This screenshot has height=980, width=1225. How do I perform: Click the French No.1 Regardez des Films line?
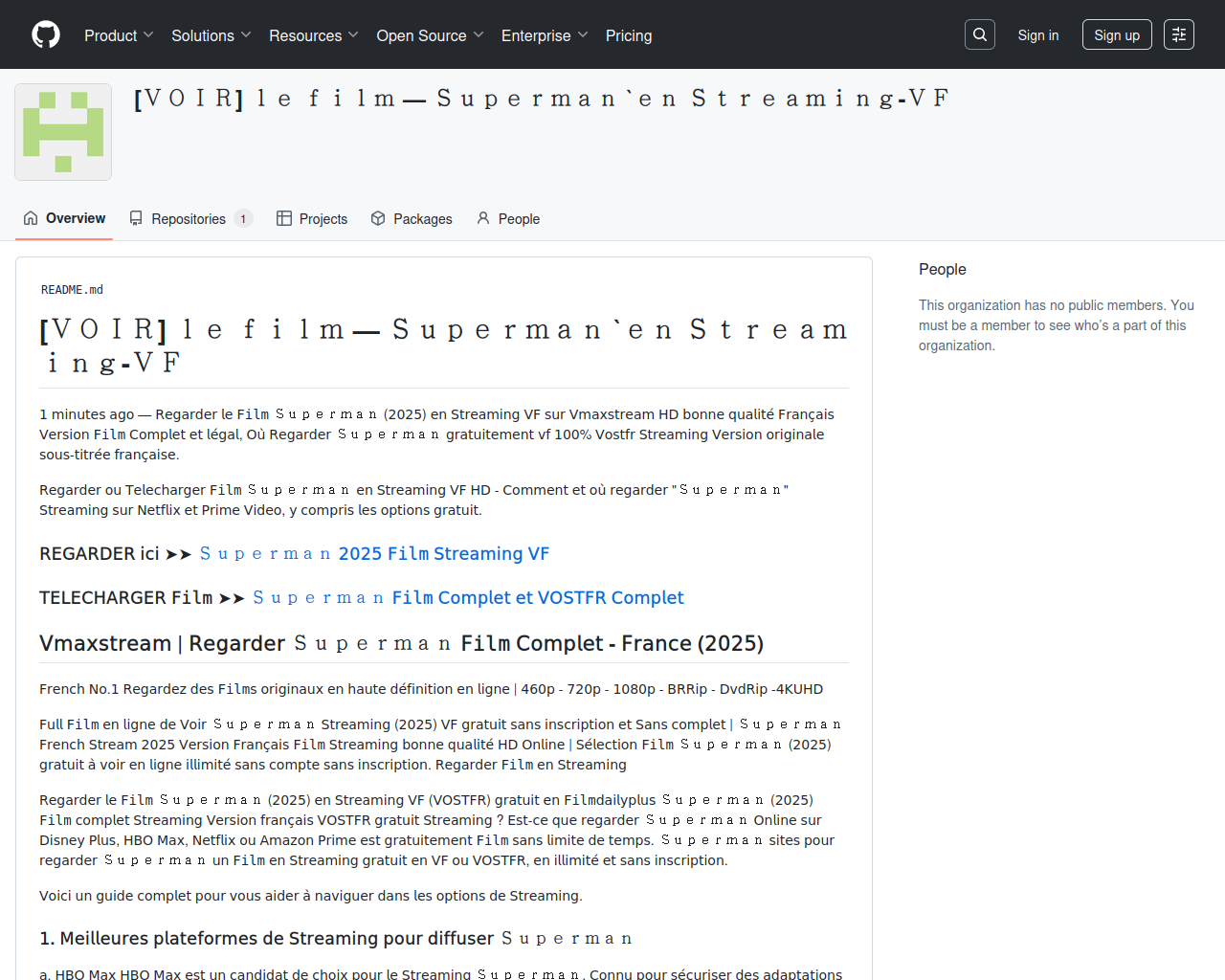[x=432, y=689]
